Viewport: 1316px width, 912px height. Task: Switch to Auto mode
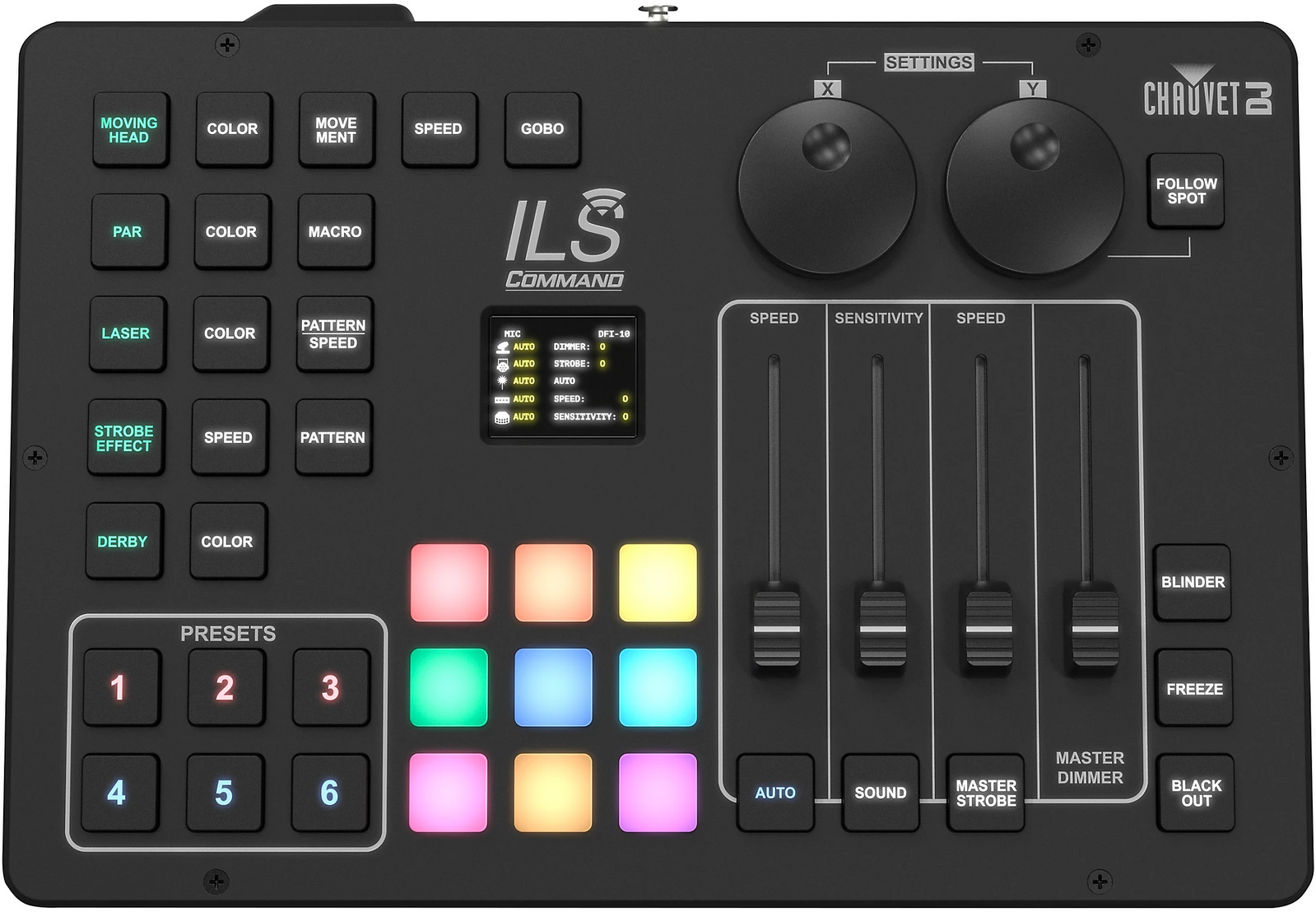point(774,793)
